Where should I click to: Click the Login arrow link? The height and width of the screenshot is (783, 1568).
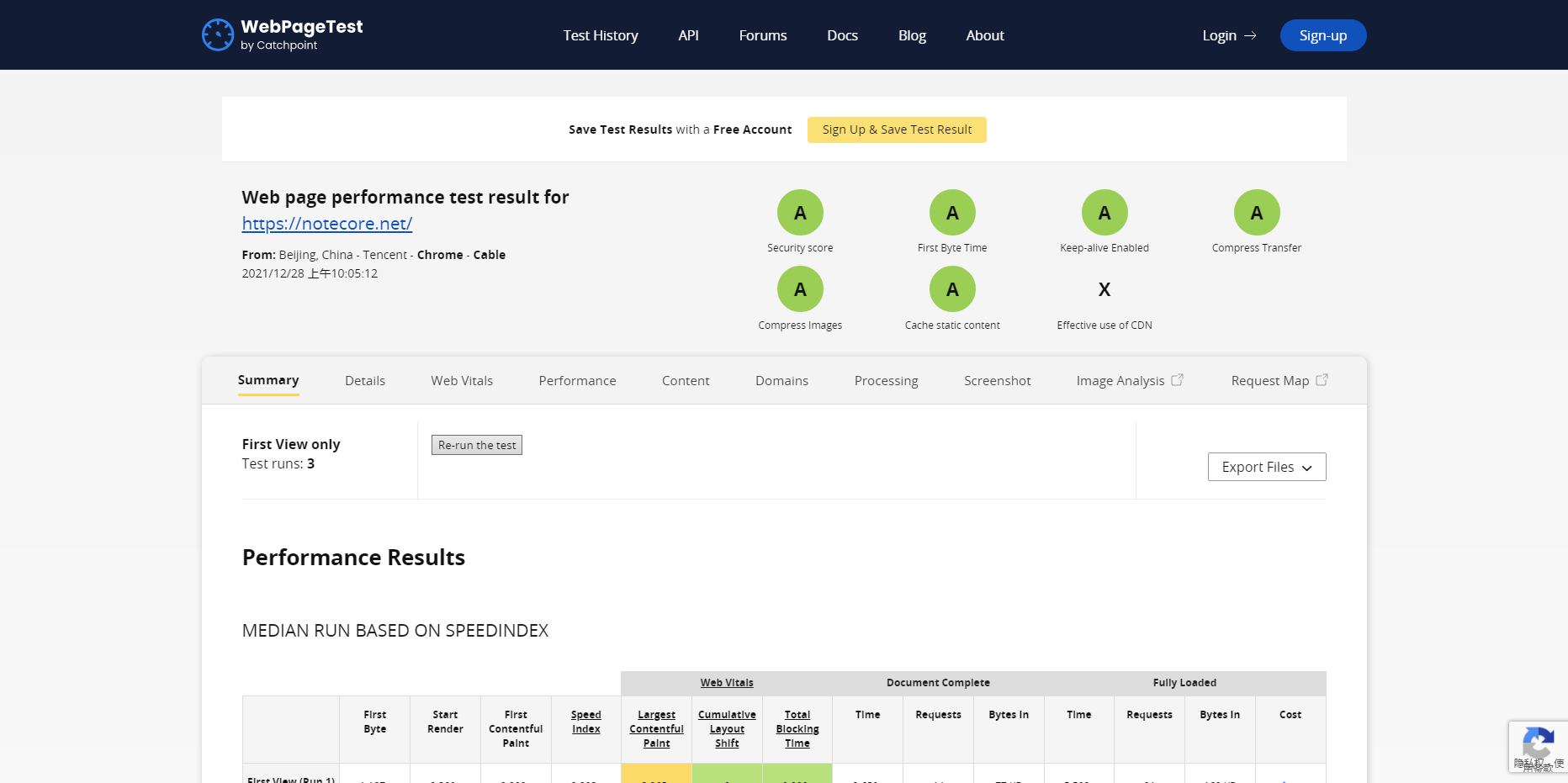pos(1228,35)
